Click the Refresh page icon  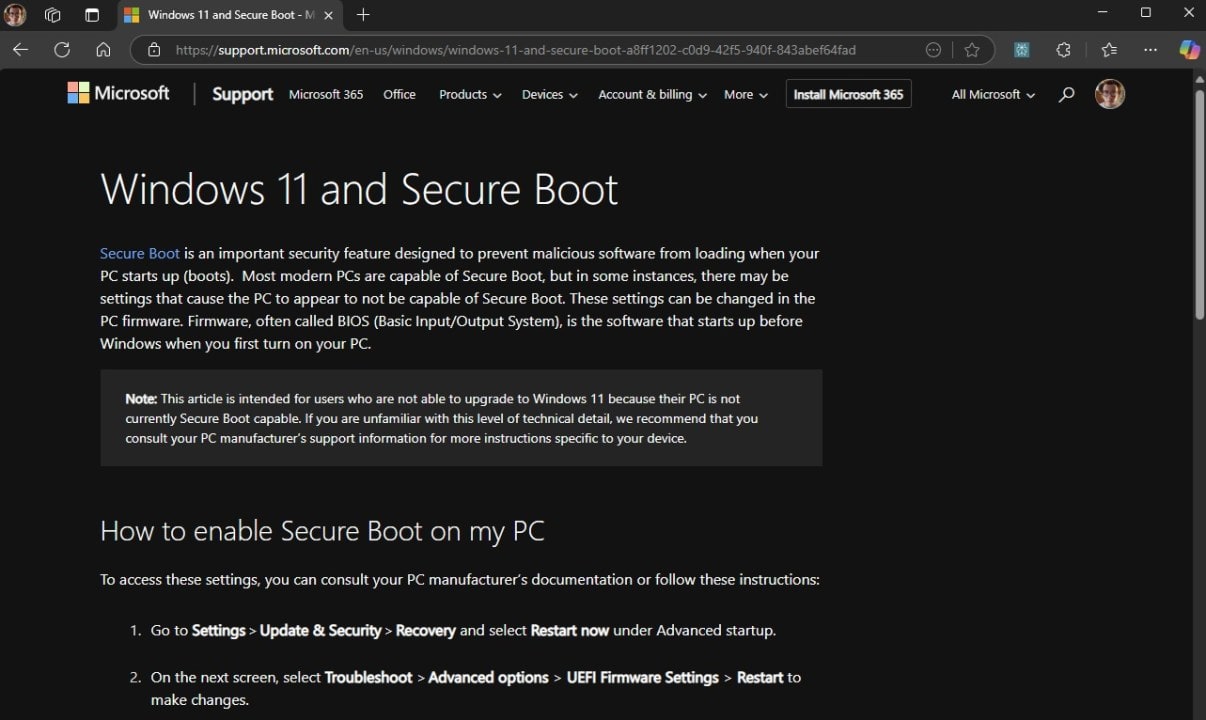(x=61, y=49)
